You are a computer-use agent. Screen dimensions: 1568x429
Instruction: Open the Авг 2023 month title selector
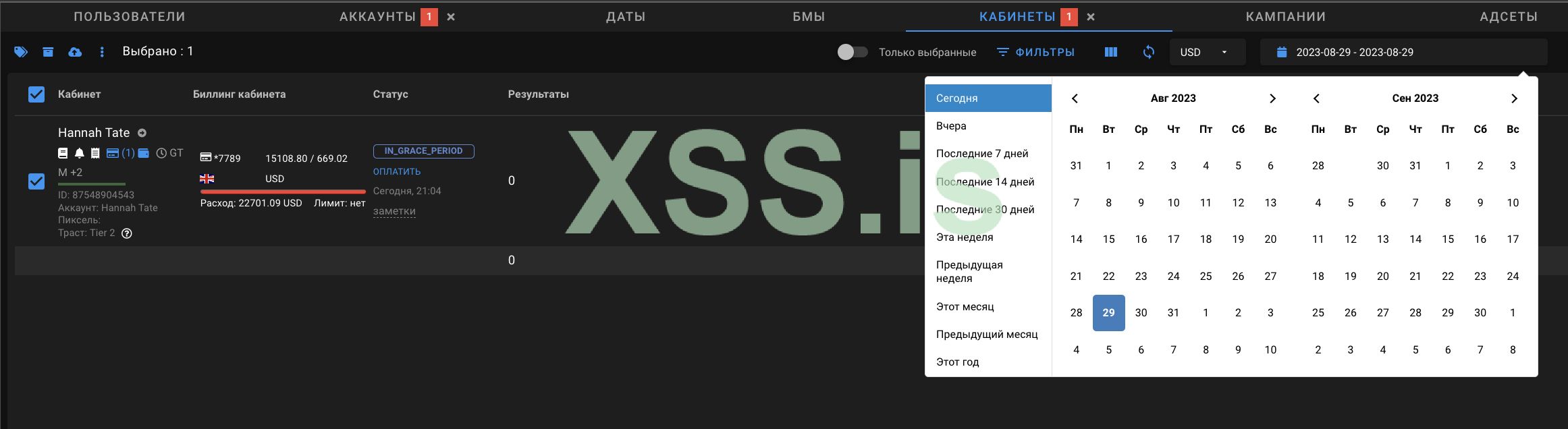[1173, 98]
